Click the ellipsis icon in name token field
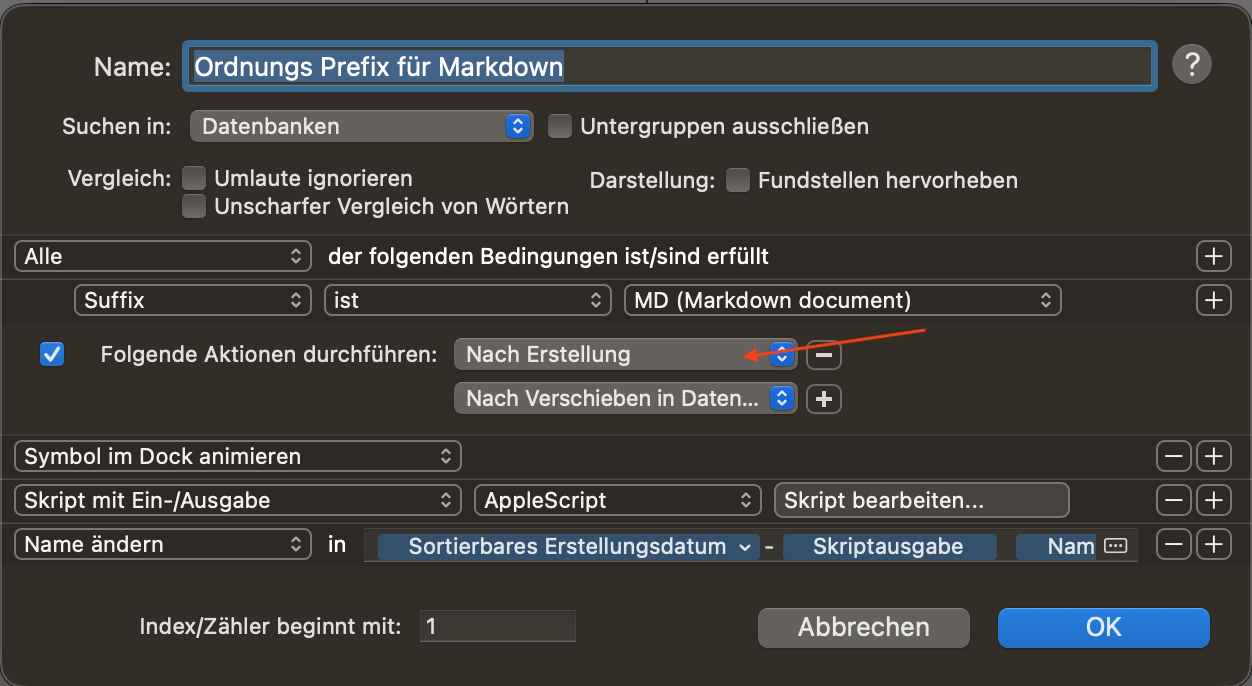Viewport: 1252px width, 686px height. (x=1115, y=546)
